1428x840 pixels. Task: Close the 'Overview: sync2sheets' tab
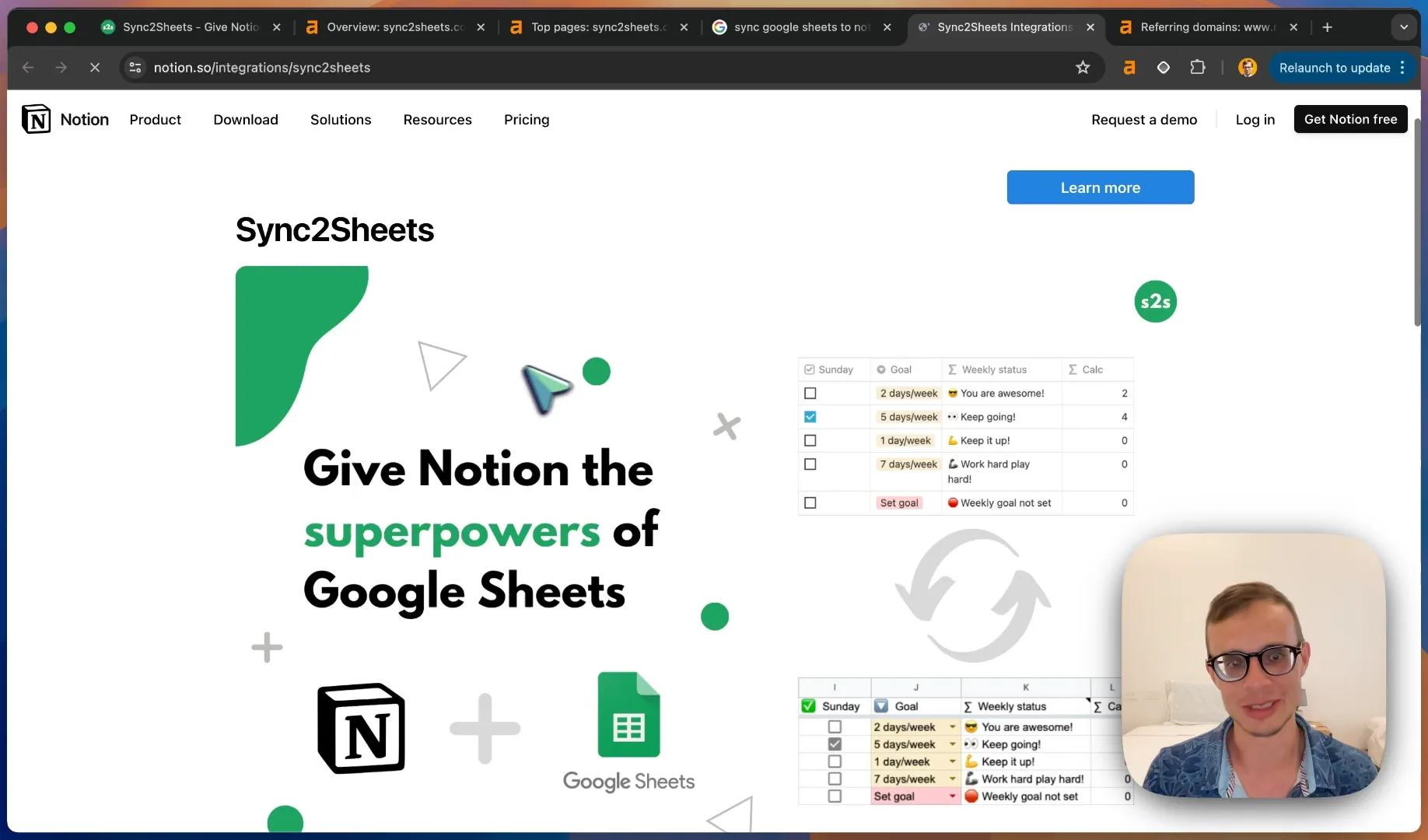(x=481, y=27)
